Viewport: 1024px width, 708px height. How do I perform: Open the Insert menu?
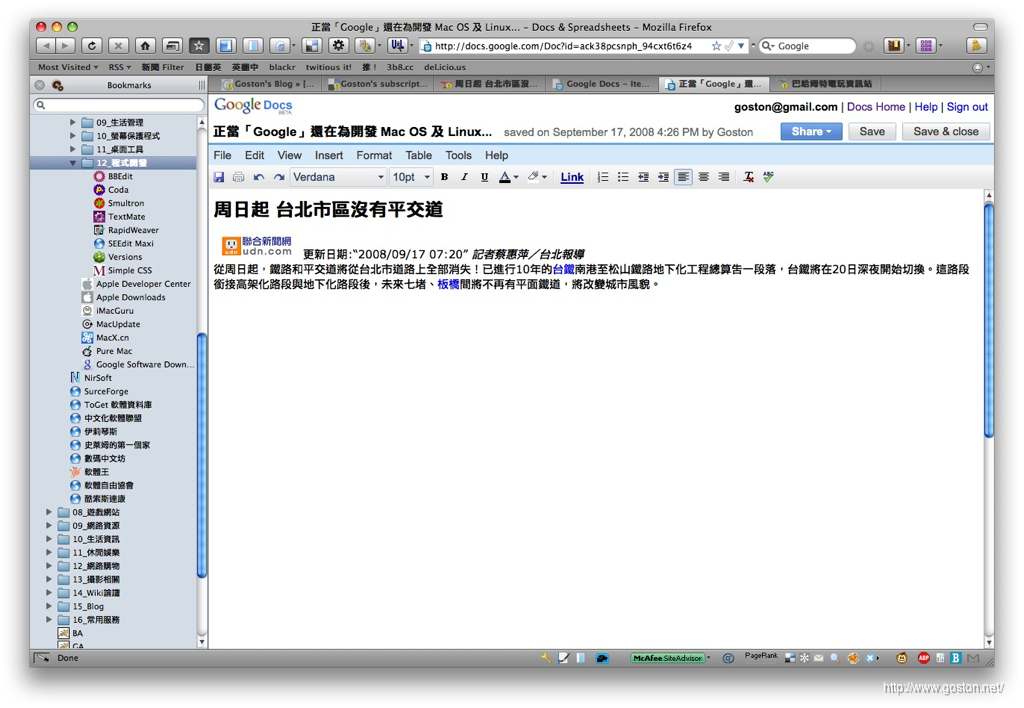pos(328,155)
